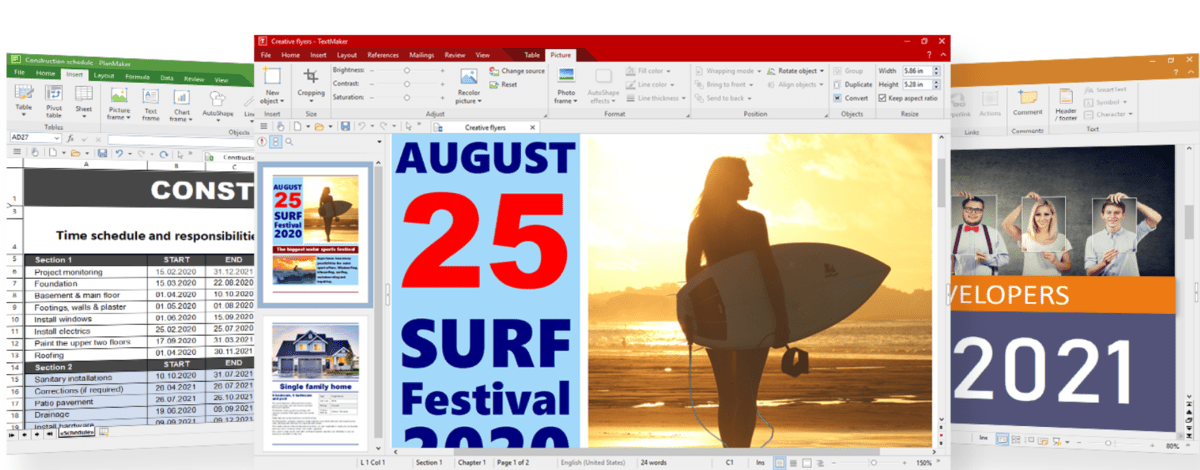Screen dimensions: 1200x470
Task: Click the Reset button in Adjust group
Action: click(x=508, y=85)
